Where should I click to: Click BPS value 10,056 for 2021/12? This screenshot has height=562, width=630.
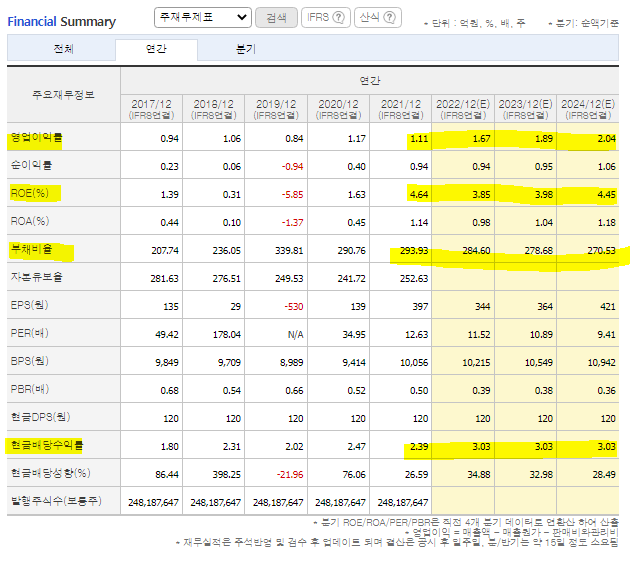pyautogui.click(x=414, y=363)
